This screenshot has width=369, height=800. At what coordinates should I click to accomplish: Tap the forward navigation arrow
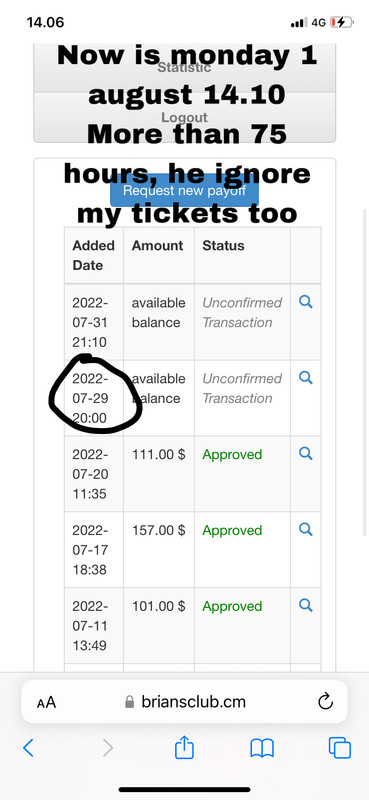[x=108, y=748]
